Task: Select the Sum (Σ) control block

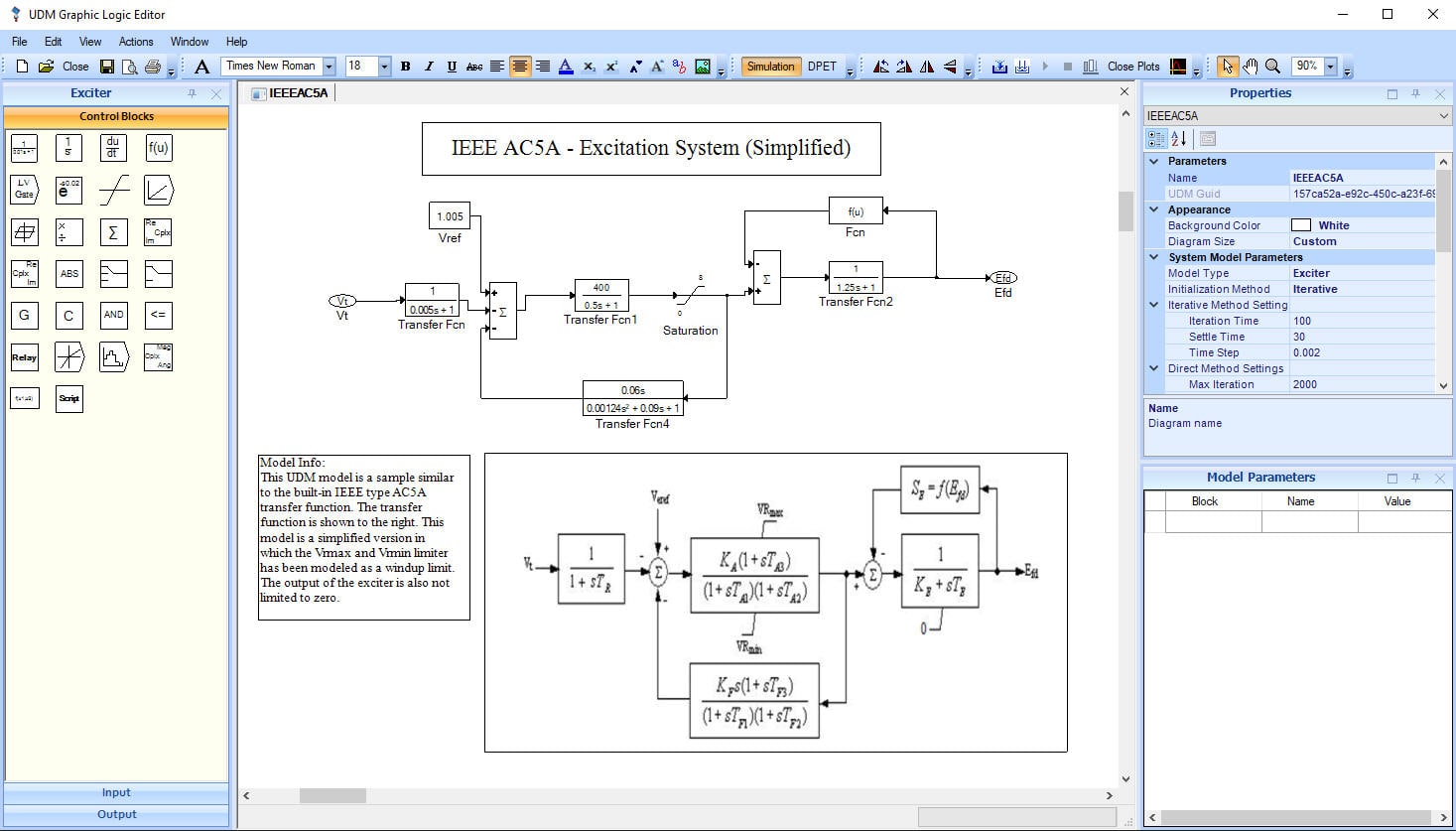Action: click(x=113, y=232)
